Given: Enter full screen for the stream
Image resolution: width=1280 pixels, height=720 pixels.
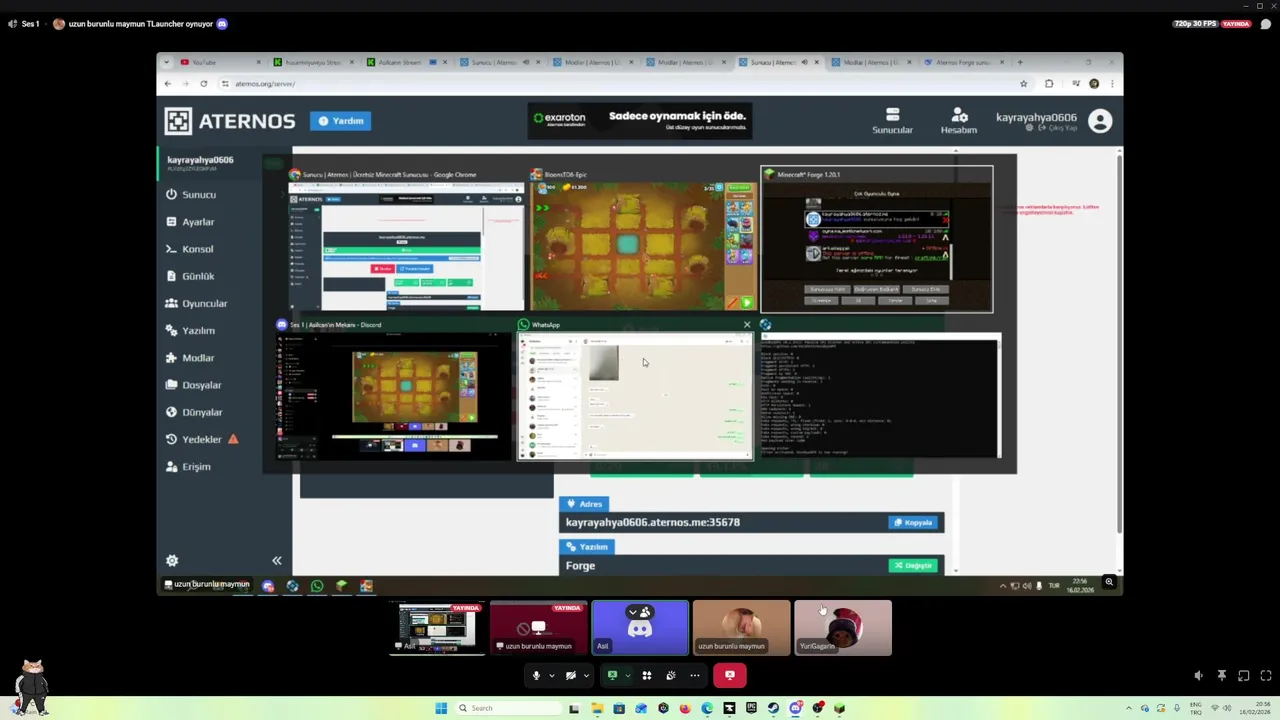Looking at the screenshot, I should (x=1265, y=676).
